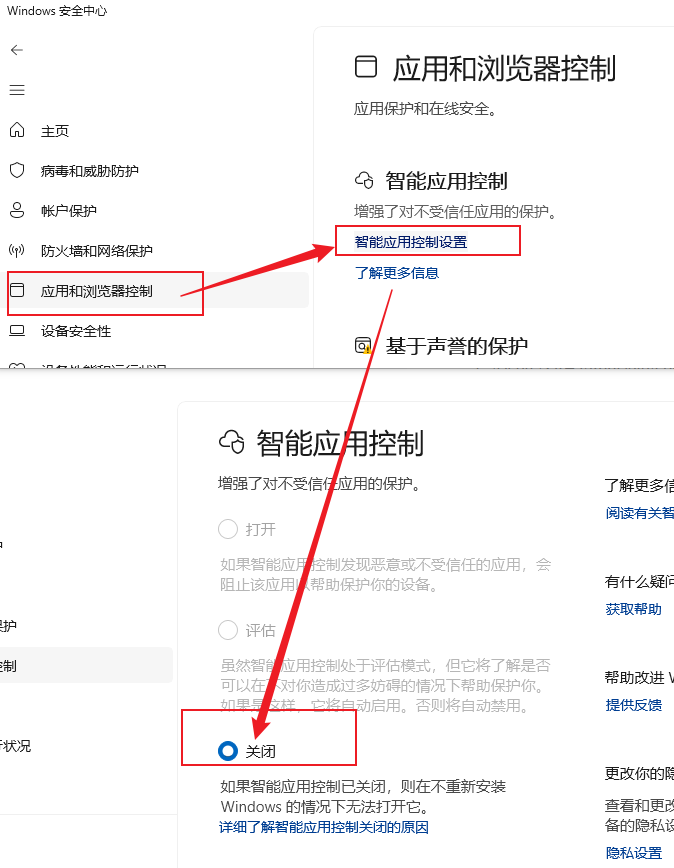The image size is (674, 868).
Task: Click the 更改你的隐 heading on the right
Action: (x=639, y=773)
